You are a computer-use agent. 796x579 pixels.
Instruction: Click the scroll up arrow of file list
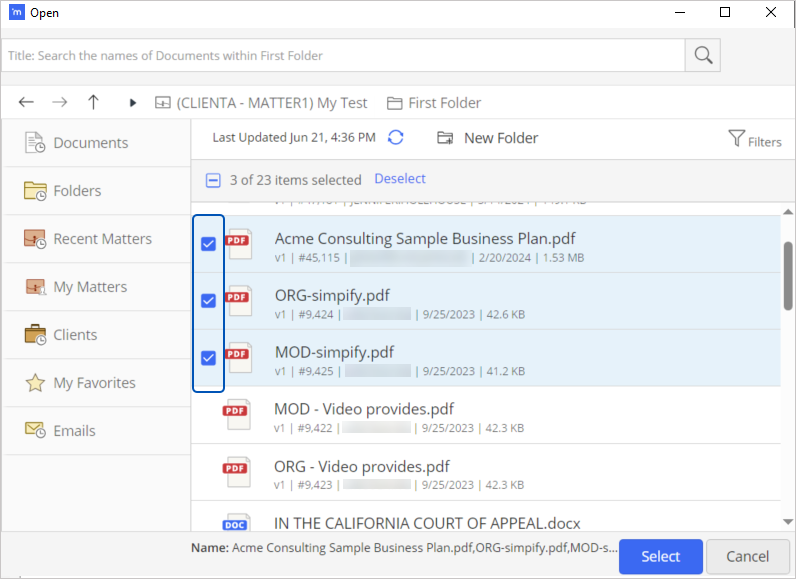[788, 212]
